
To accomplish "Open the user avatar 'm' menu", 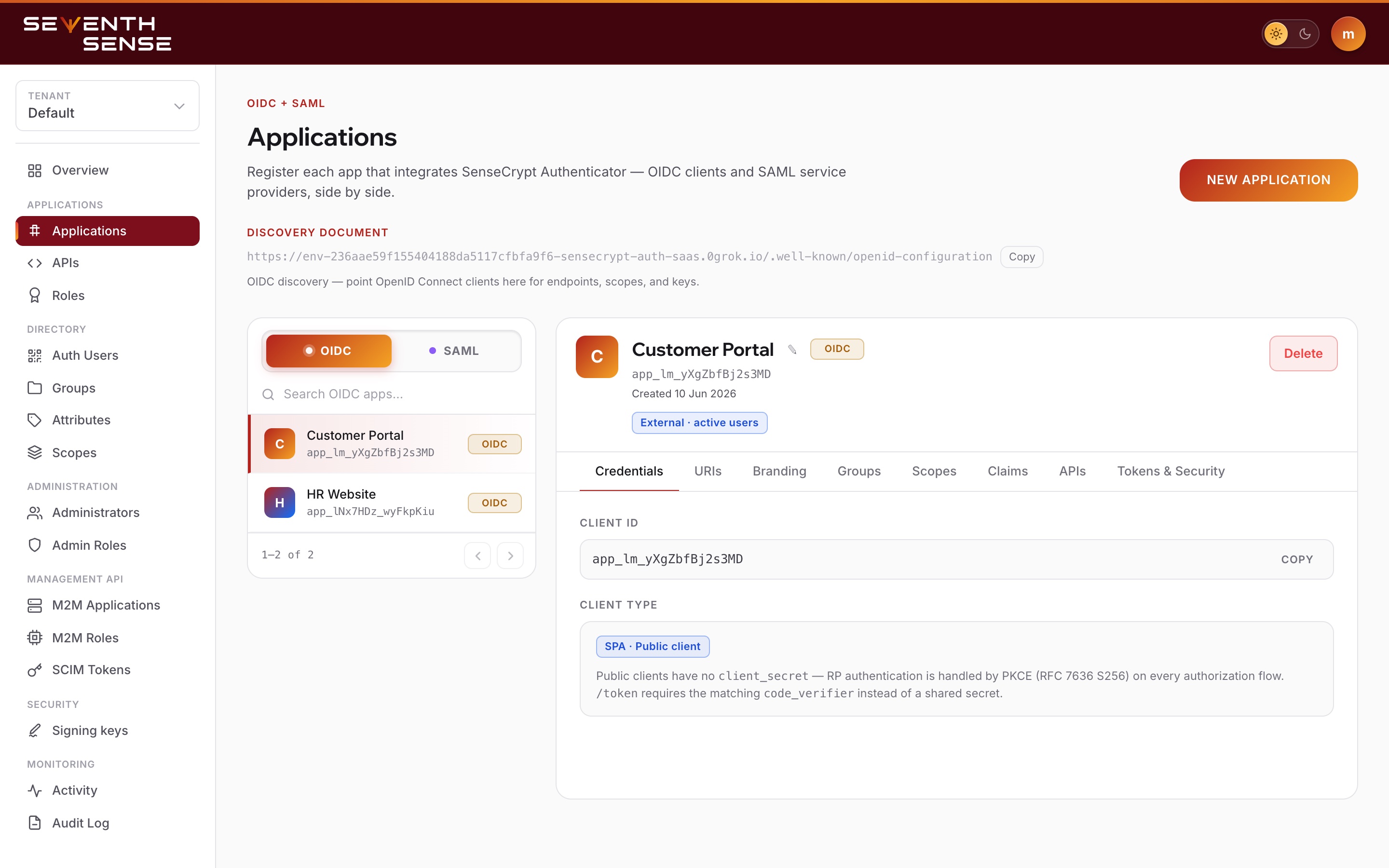I will click(1348, 34).
